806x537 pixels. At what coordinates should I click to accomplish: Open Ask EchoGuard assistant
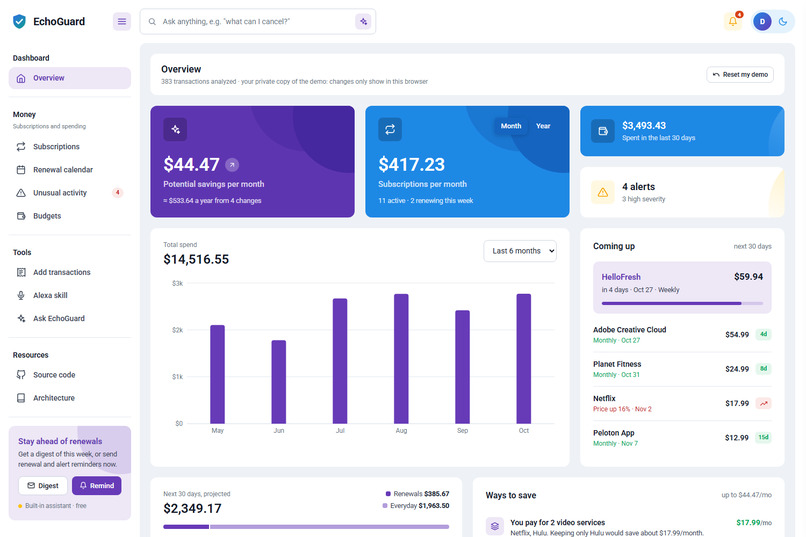70,319
